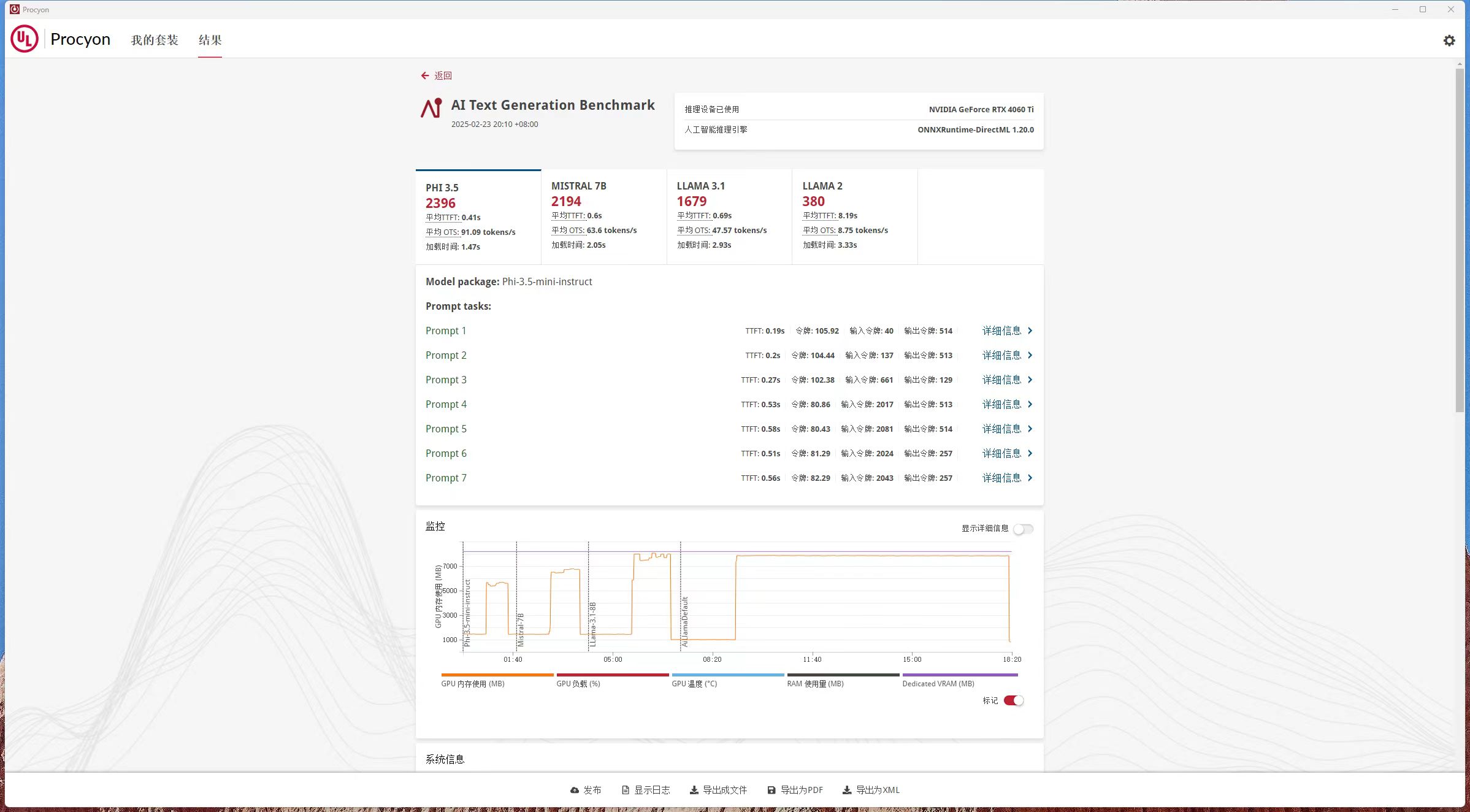Open the 我的套装 tab
Image resolution: width=1470 pixels, height=812 pixels.
(155, 40)
